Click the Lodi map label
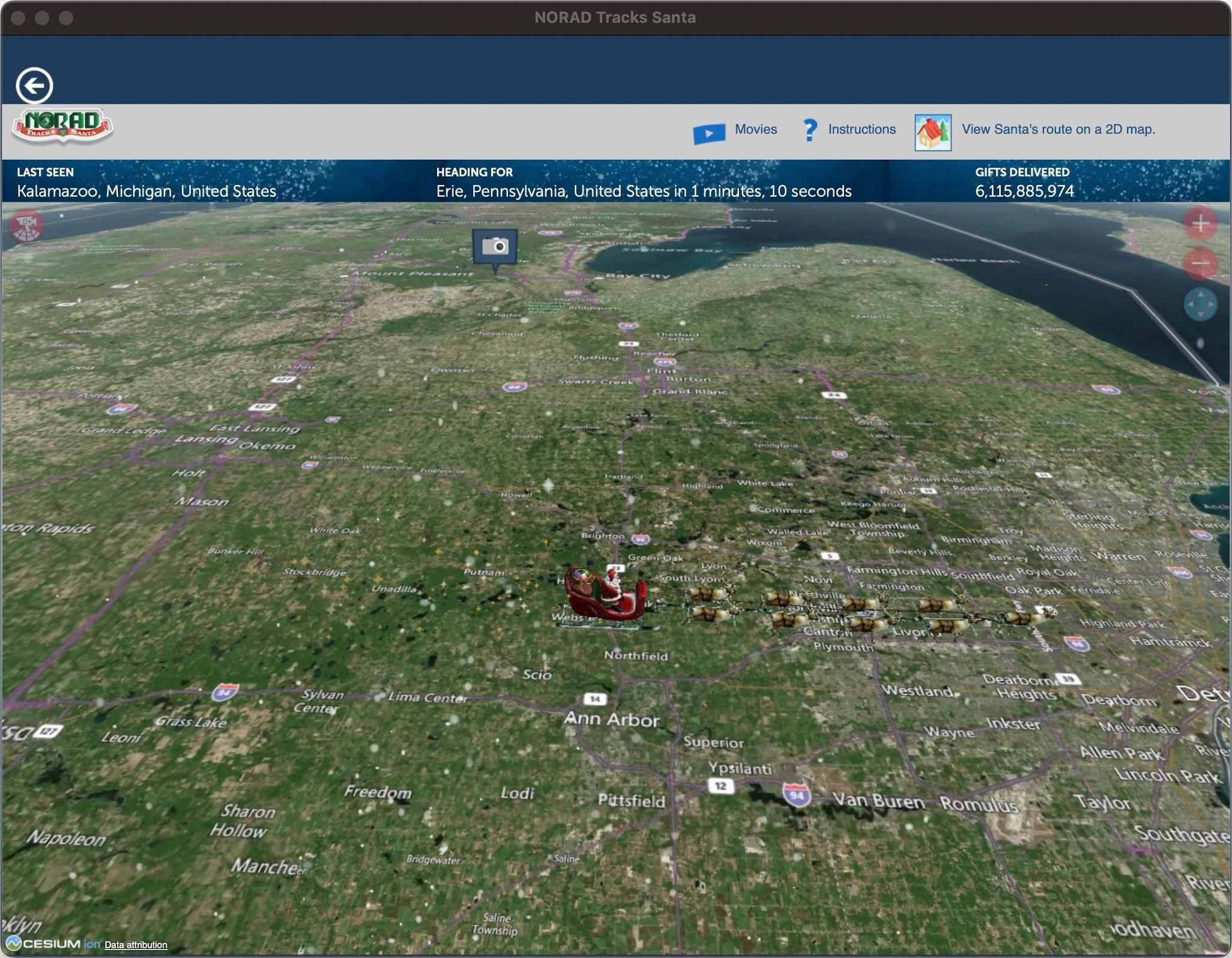Image resolution: width=1232 pixels, height=958 pixels. tap(517, 794)
